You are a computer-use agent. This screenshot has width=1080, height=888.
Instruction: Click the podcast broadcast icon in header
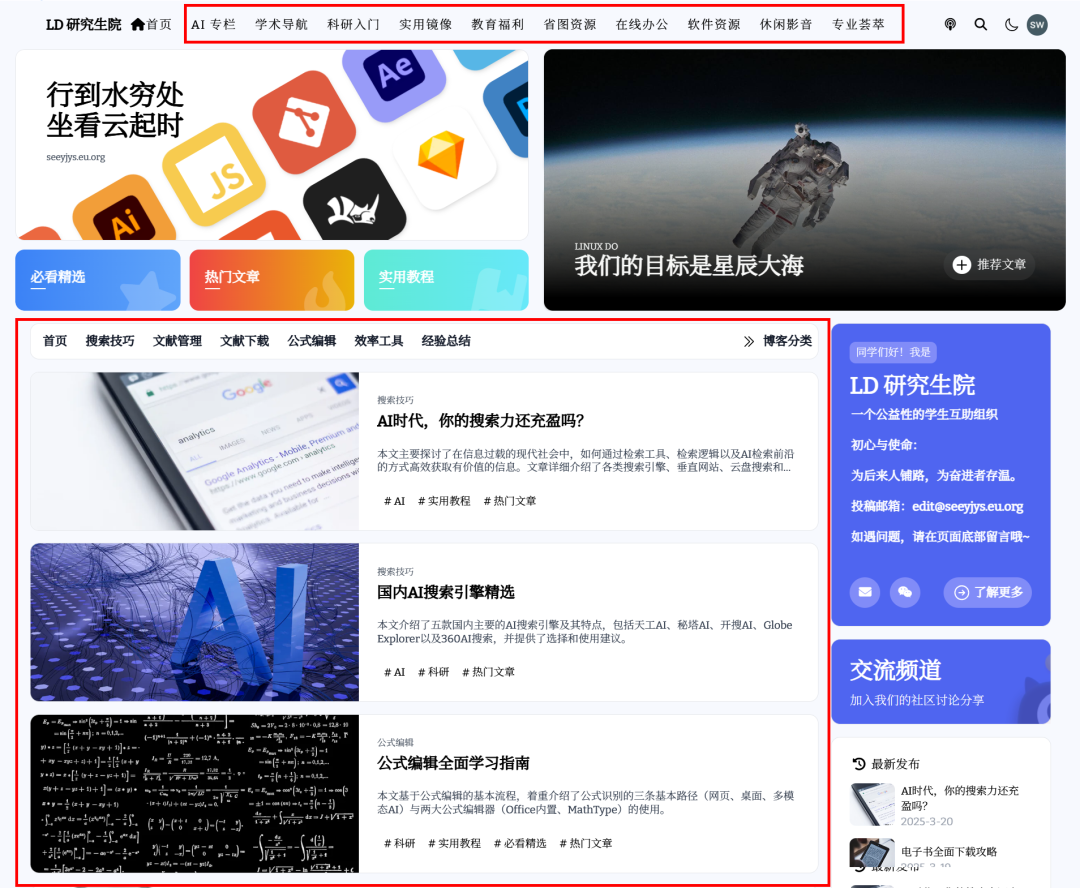(950, 24)
